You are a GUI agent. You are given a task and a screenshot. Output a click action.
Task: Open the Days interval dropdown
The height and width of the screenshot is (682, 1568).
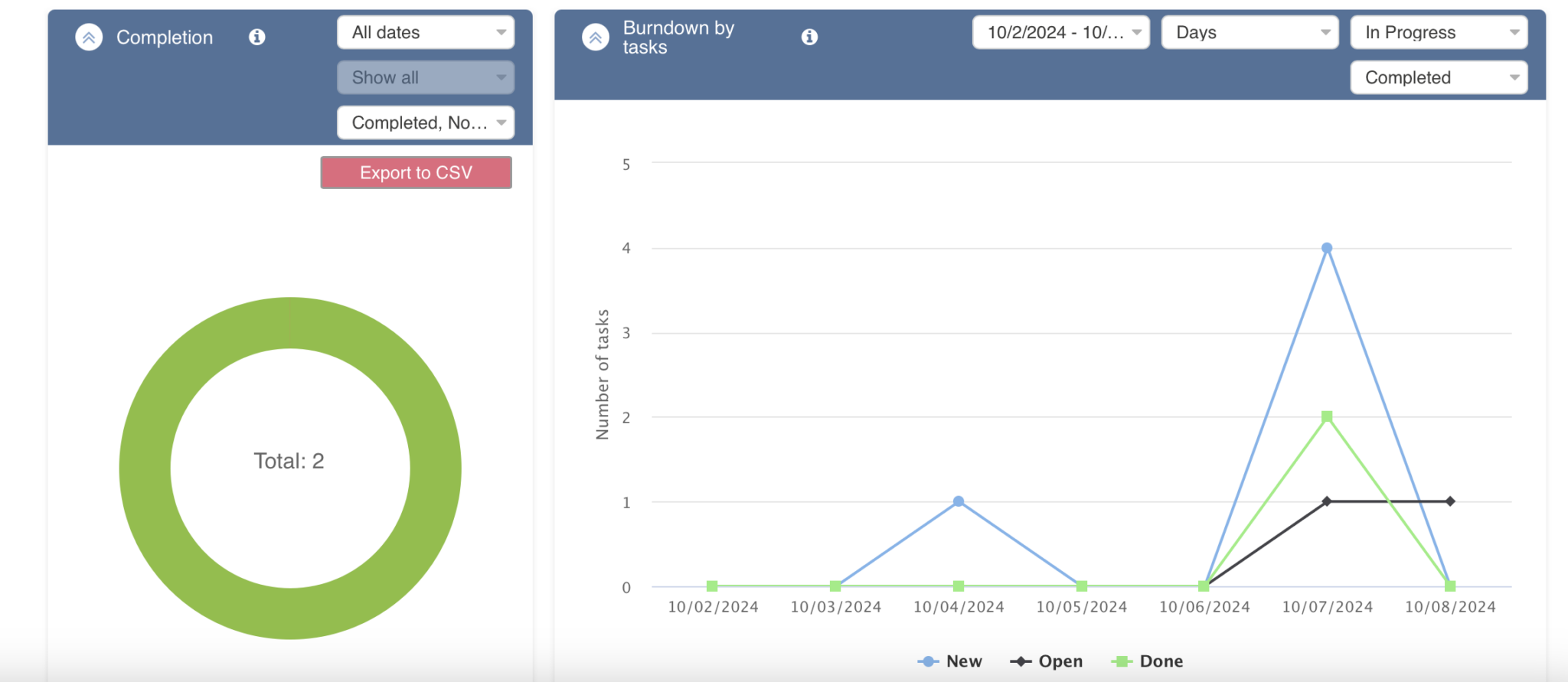tap(1249, 32)
